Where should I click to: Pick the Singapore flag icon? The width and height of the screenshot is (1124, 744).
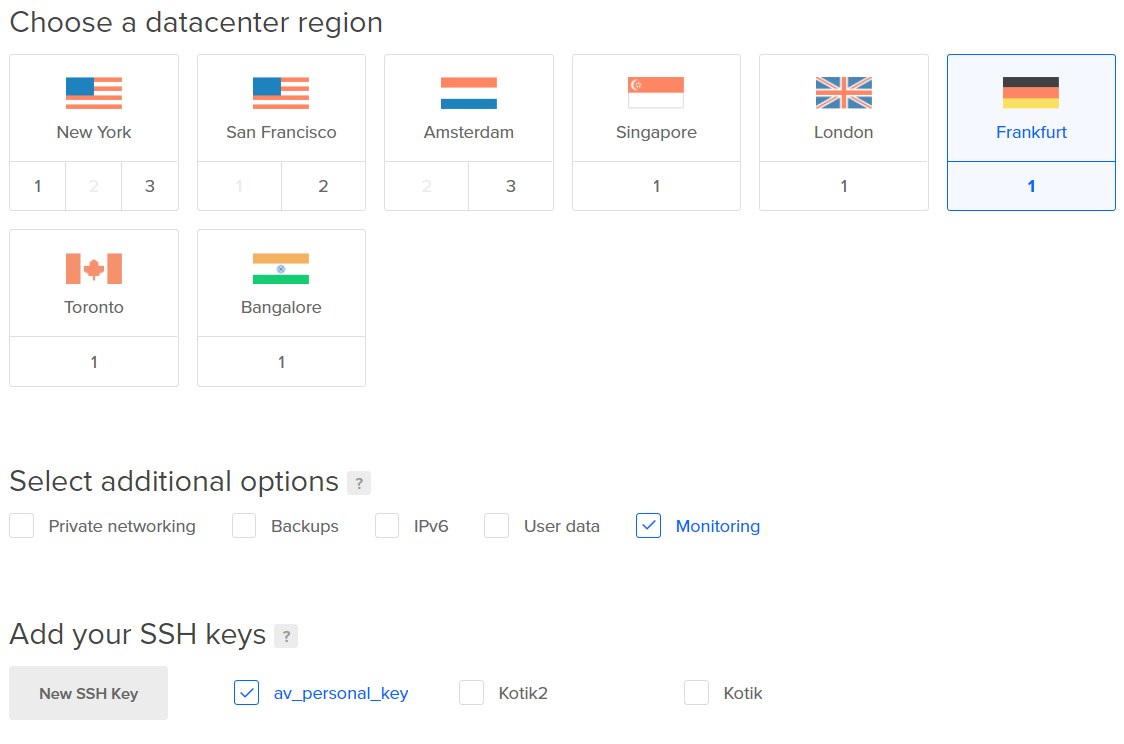[x=656, y=93]
